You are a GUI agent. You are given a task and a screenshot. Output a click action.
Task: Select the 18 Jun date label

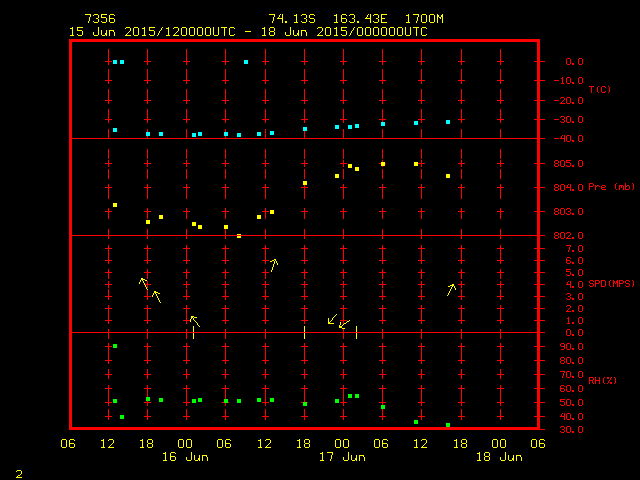pos(498,457)
